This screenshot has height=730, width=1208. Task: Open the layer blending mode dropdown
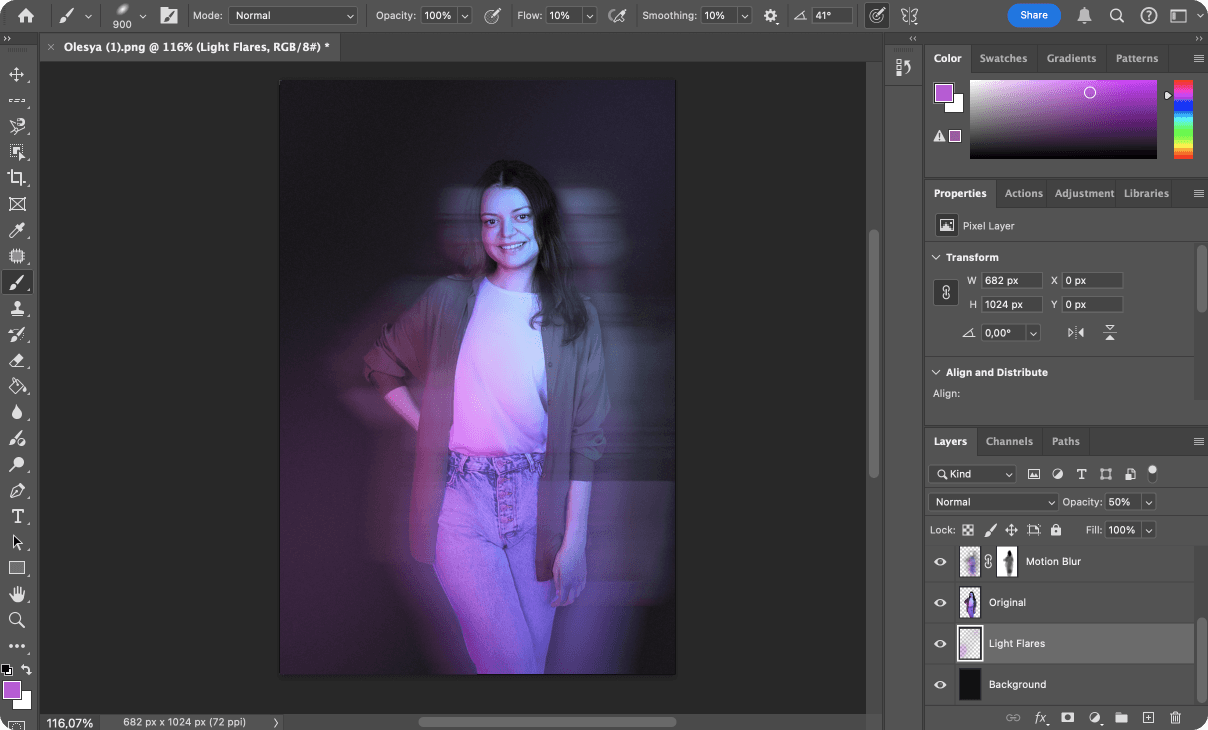coord(992,501)
